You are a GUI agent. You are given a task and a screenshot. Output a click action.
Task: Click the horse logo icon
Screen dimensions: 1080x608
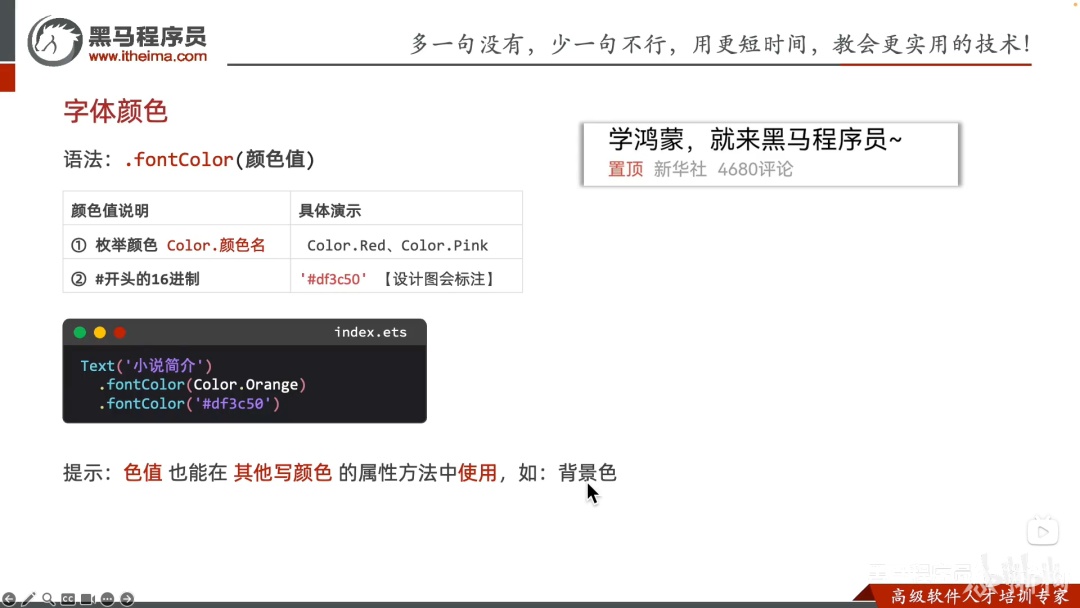pyautogui.click(x=54, y=41)
